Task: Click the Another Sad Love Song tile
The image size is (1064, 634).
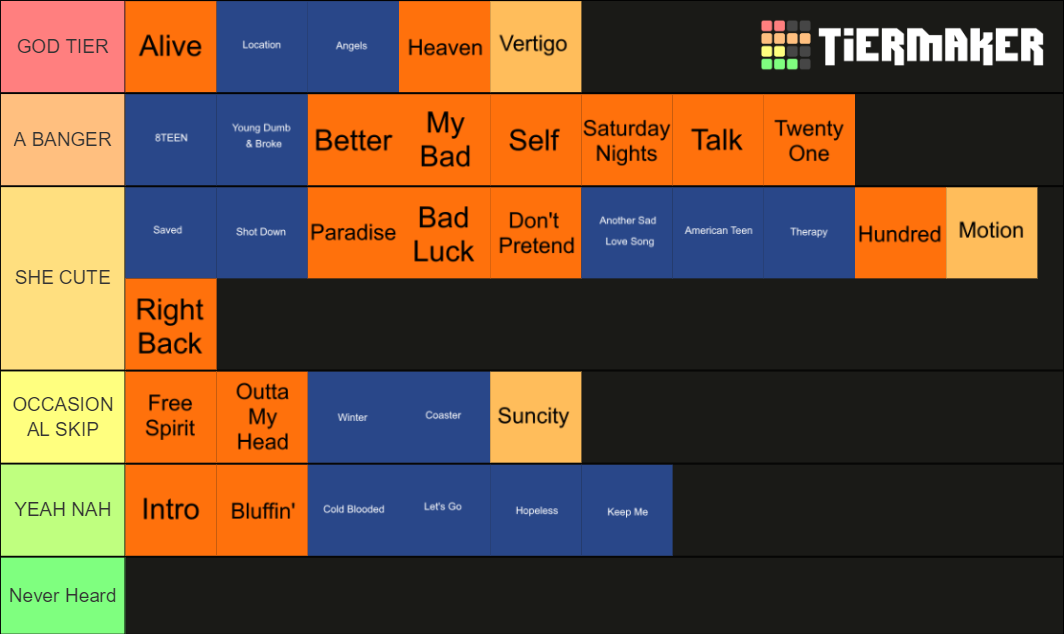Action: tap(626, 232)
